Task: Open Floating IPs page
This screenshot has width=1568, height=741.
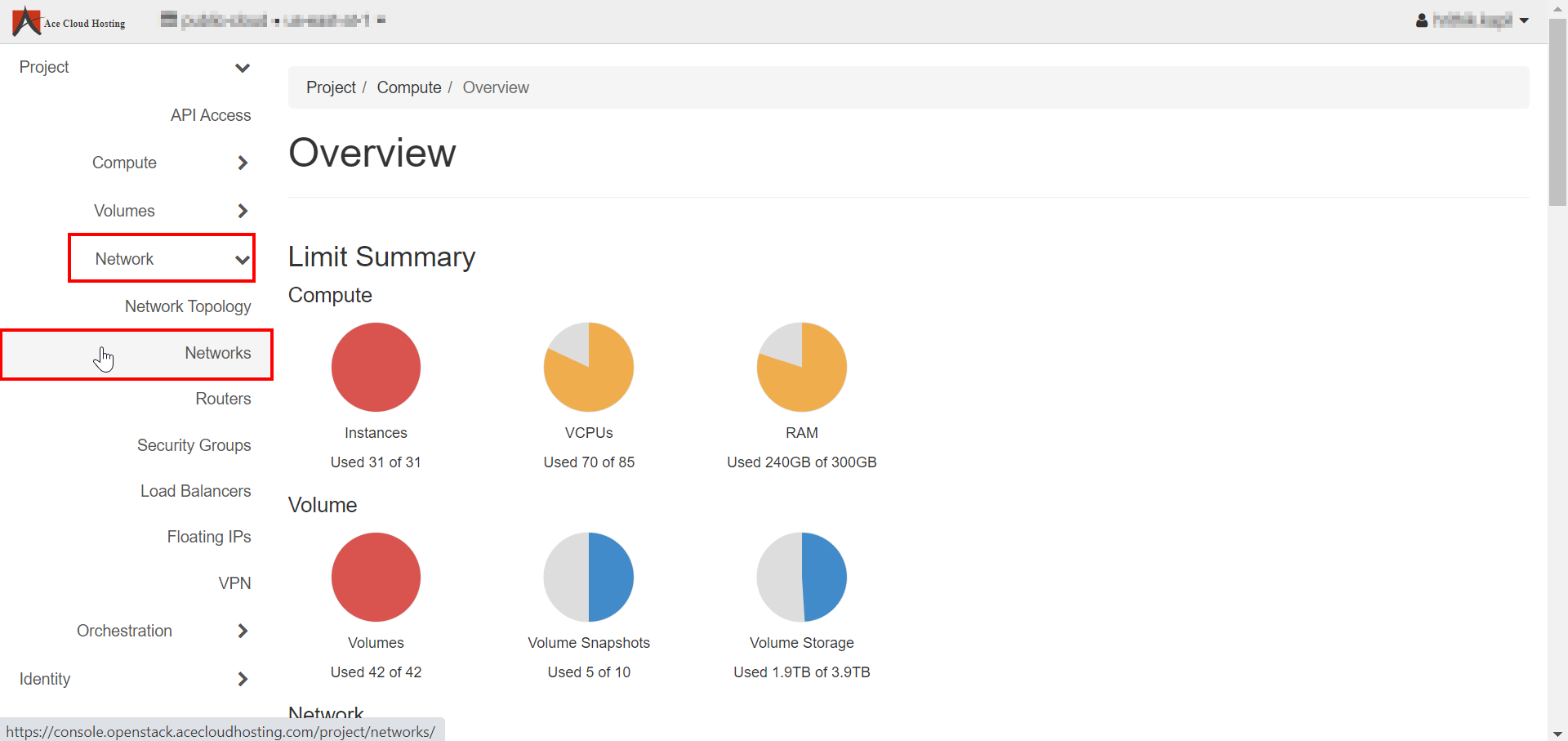Action: [x=208, y=537]
